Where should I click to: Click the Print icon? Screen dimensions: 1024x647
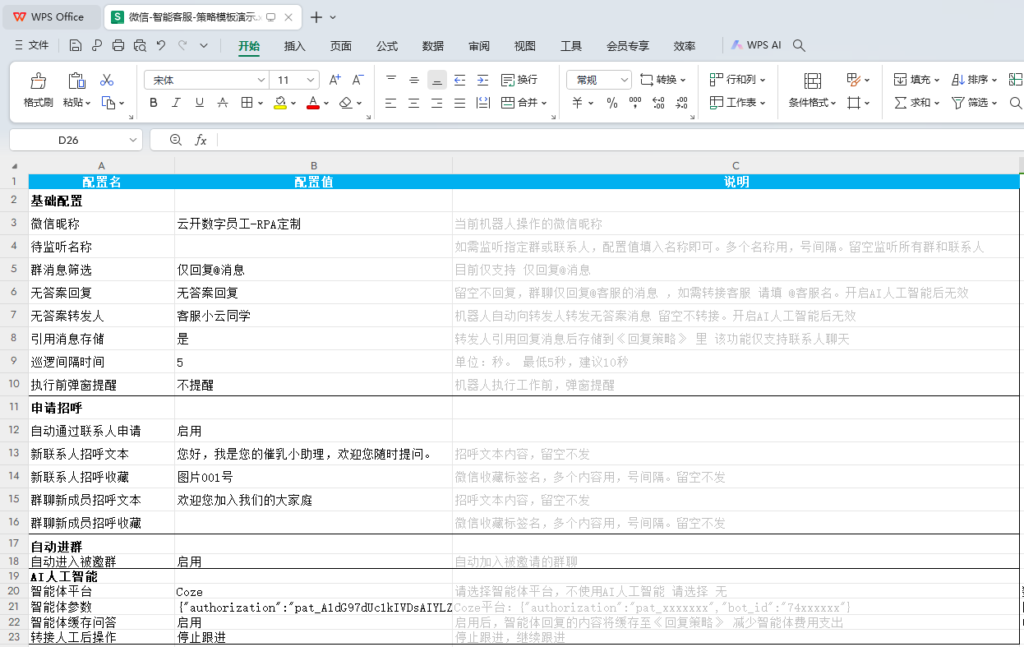pyautogui.click(x=118, y=45)
